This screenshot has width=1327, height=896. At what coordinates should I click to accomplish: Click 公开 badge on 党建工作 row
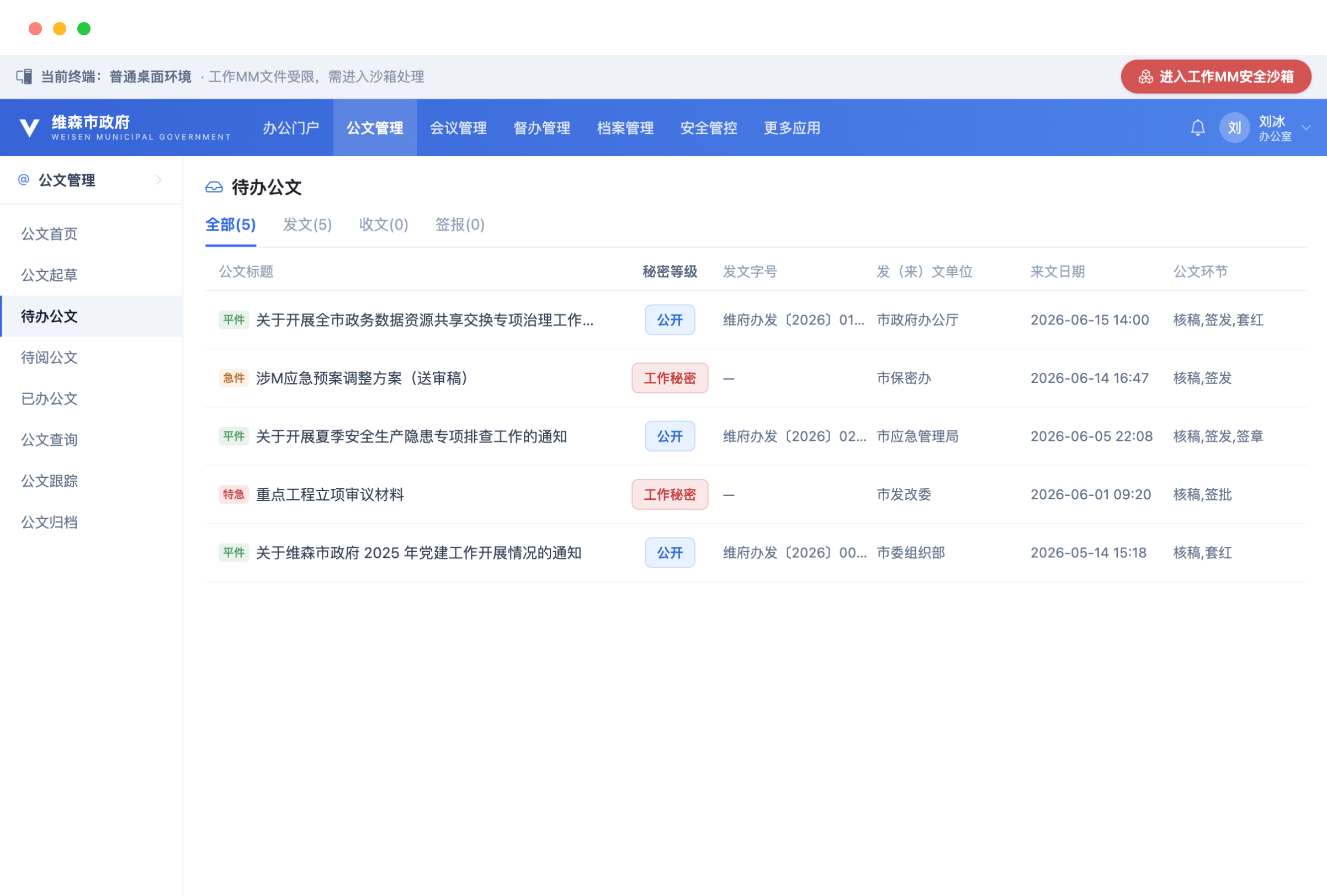point(670,552)
